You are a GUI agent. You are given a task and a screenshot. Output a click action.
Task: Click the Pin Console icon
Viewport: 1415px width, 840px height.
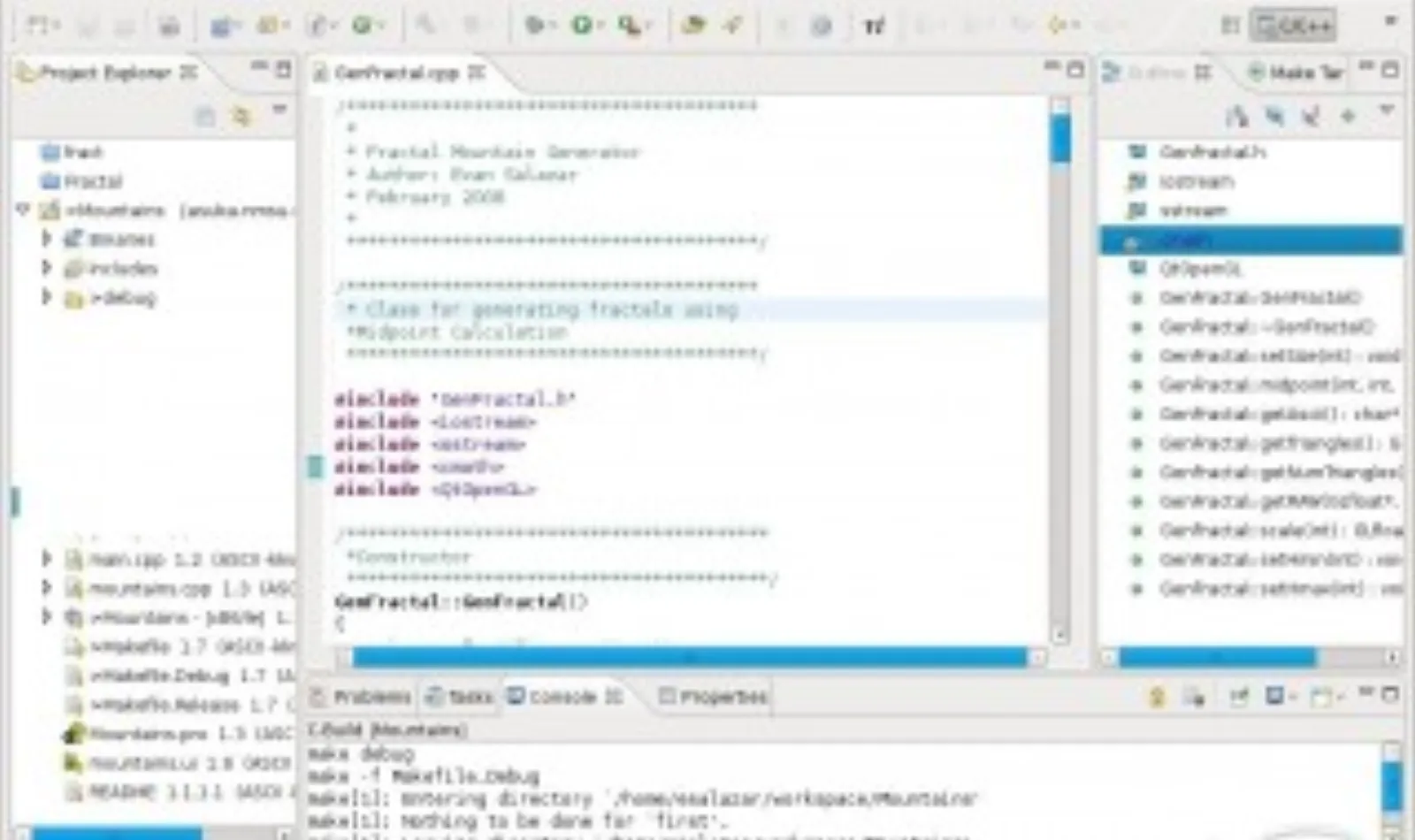[x=1238, y=697]
